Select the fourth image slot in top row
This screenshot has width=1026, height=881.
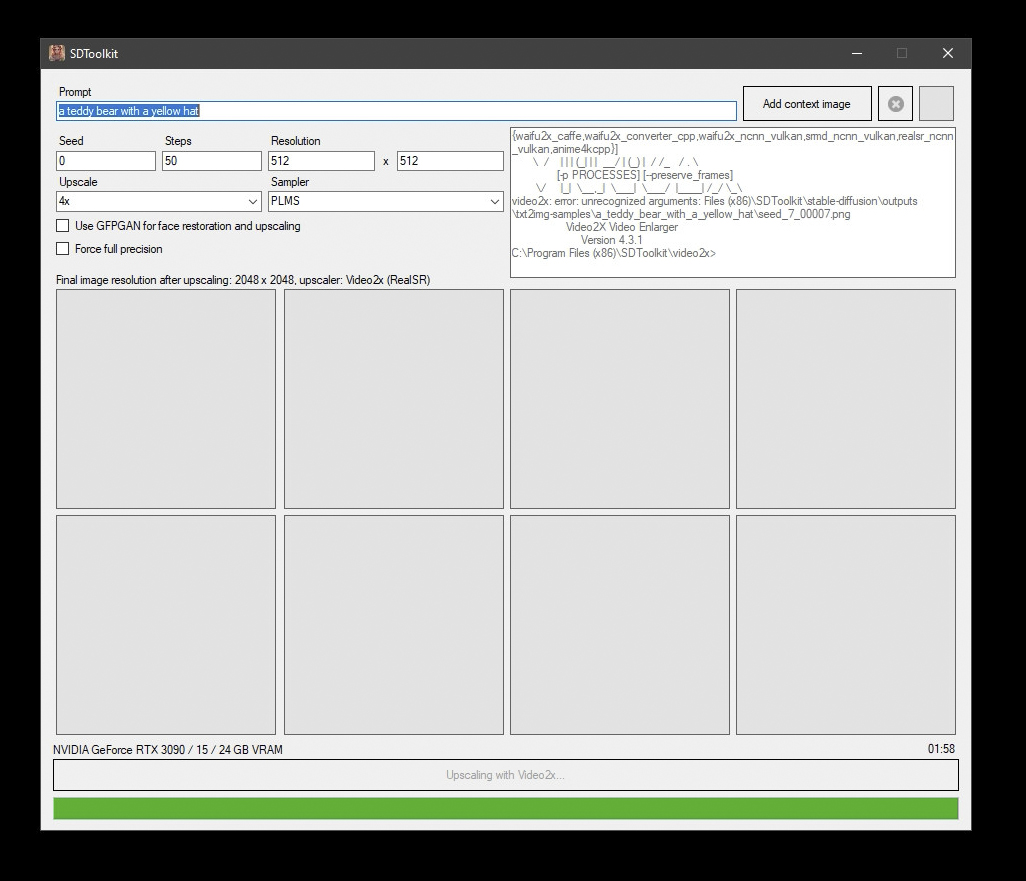click(846, 399)
